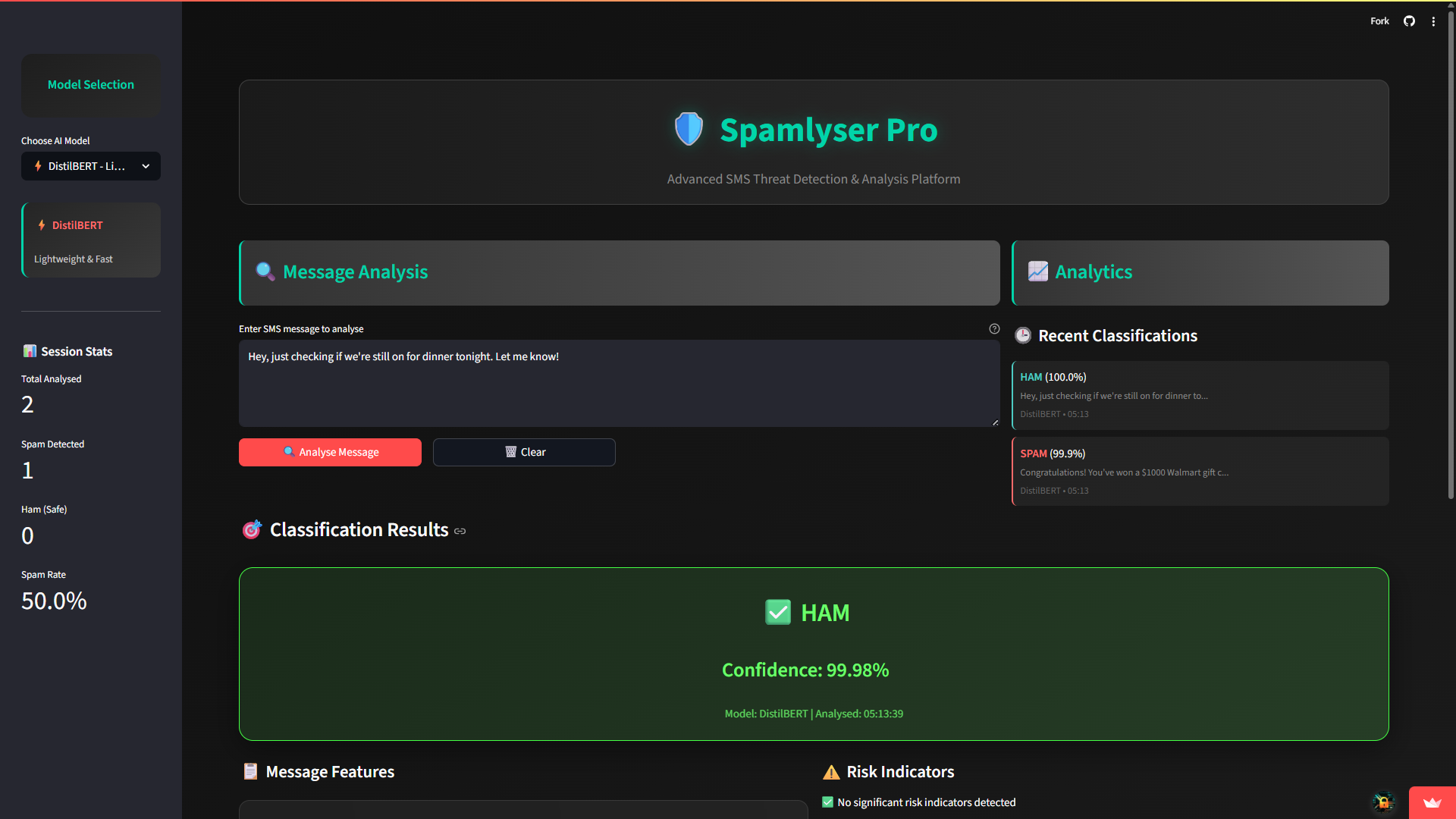Screen dimensions: 1456x819
Task: Click the lightning icon in the DistilBERT card
Action: coord(42,225)
